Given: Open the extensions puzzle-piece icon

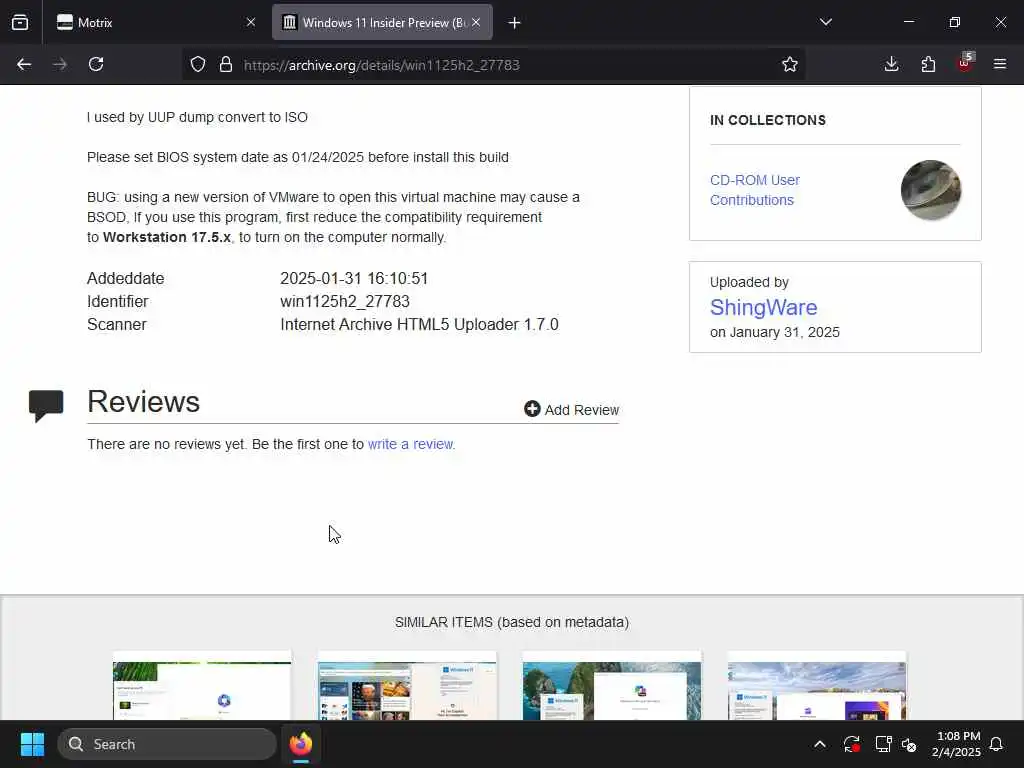Looking at the screenshot, I should pos(928,64).
